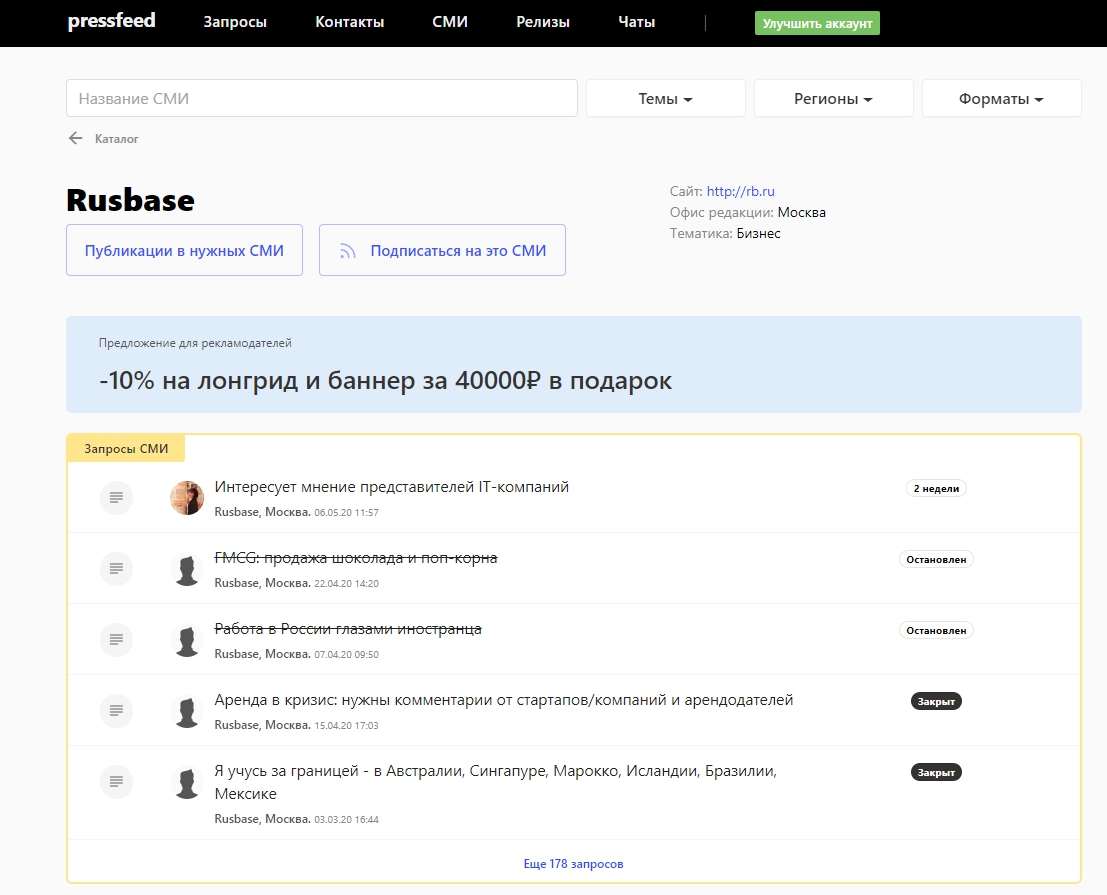This screenshot has width=1107, height=895.
Task: Click the document icon beside Аренда в кризис
Action: (116, 711)
